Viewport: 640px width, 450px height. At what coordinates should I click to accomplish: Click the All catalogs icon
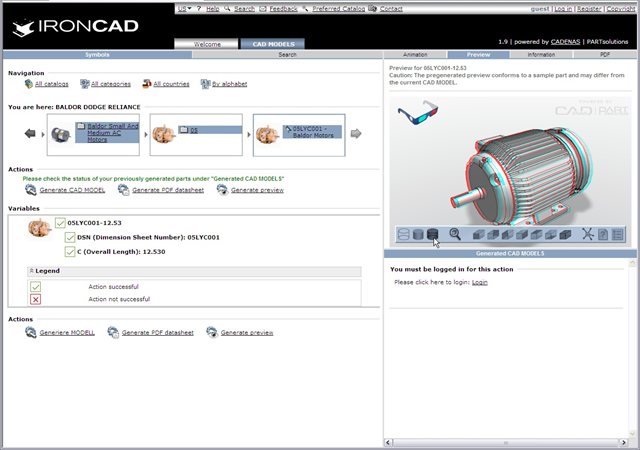tap(29, 84)
